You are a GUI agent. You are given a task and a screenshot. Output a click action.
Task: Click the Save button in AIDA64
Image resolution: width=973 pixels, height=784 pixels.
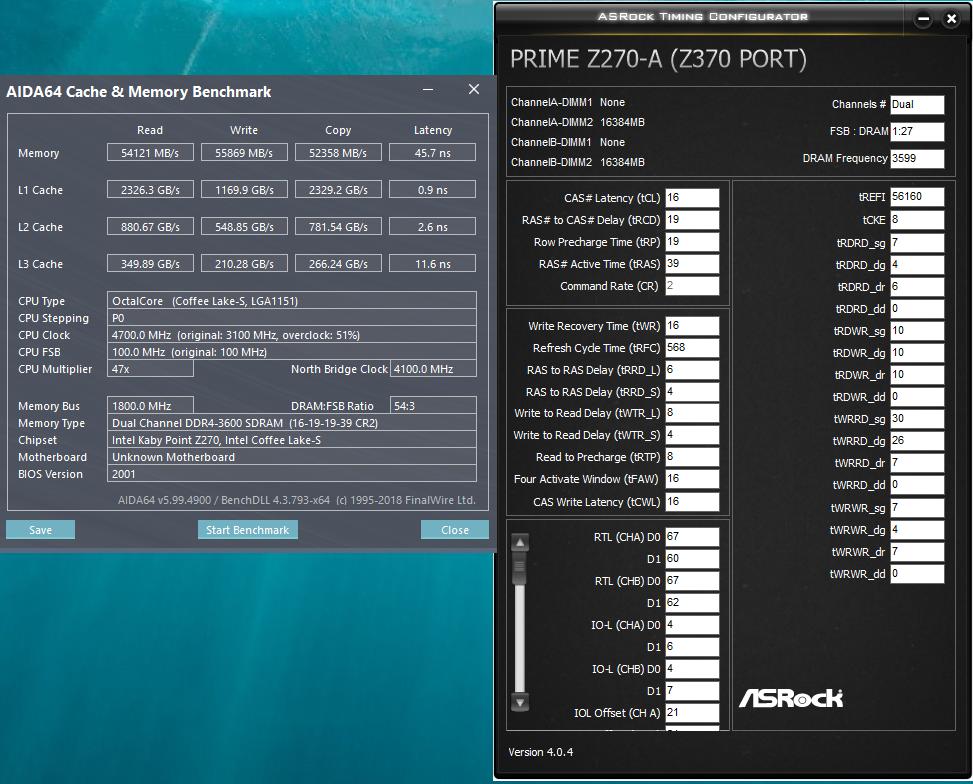tap(40, 529)
